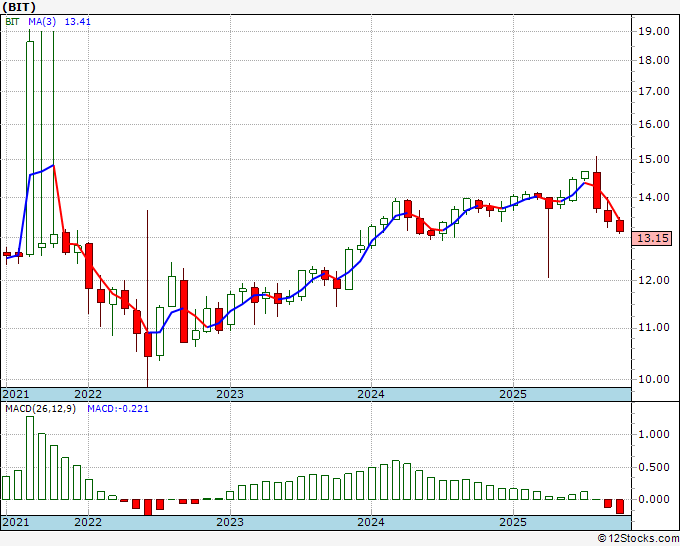
Task: Click the MACD:-0.221 value label
Action: click(x=118, y=409)
